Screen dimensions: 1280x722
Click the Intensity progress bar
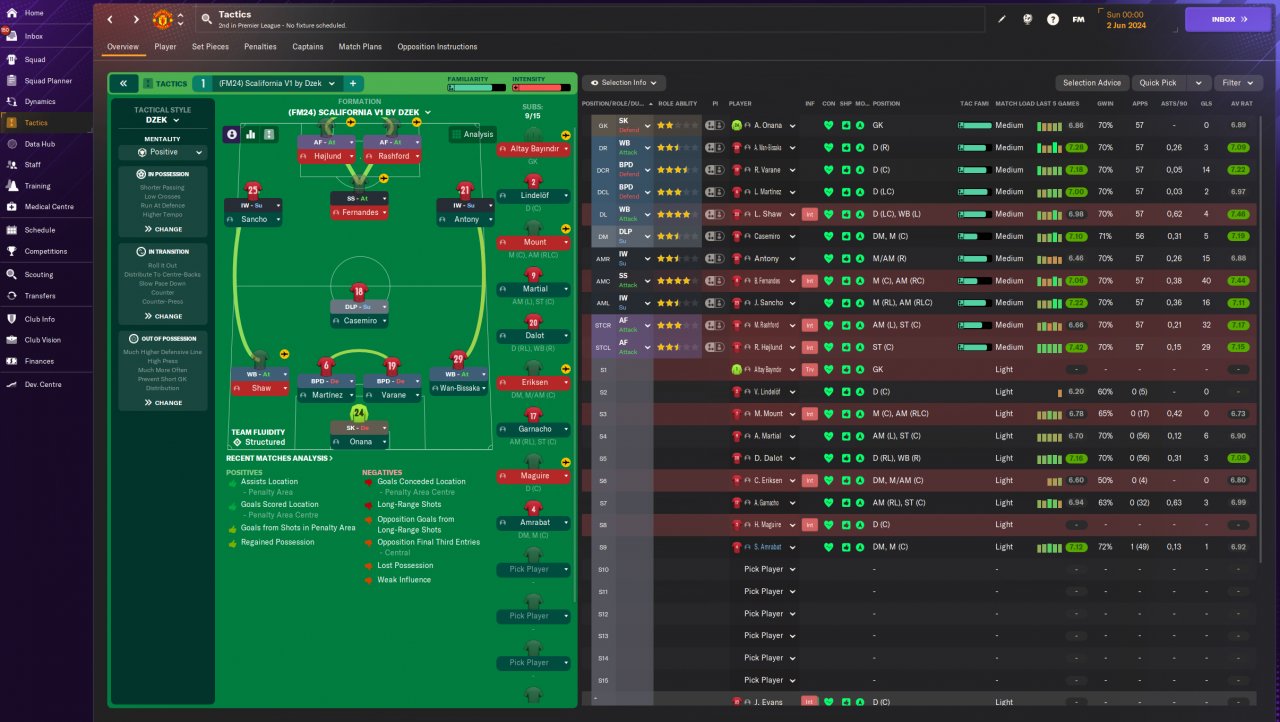(x=541, y=88)
